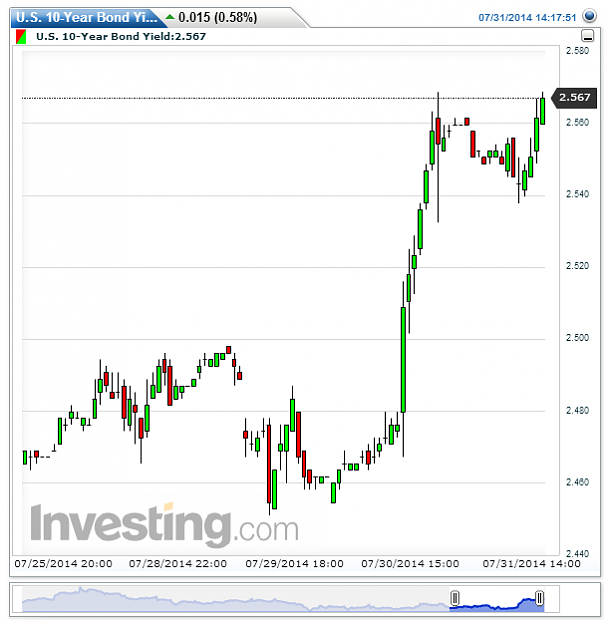Click the blue globe icon at top right
The image size is (611, 625).
[x=589, y=16]
